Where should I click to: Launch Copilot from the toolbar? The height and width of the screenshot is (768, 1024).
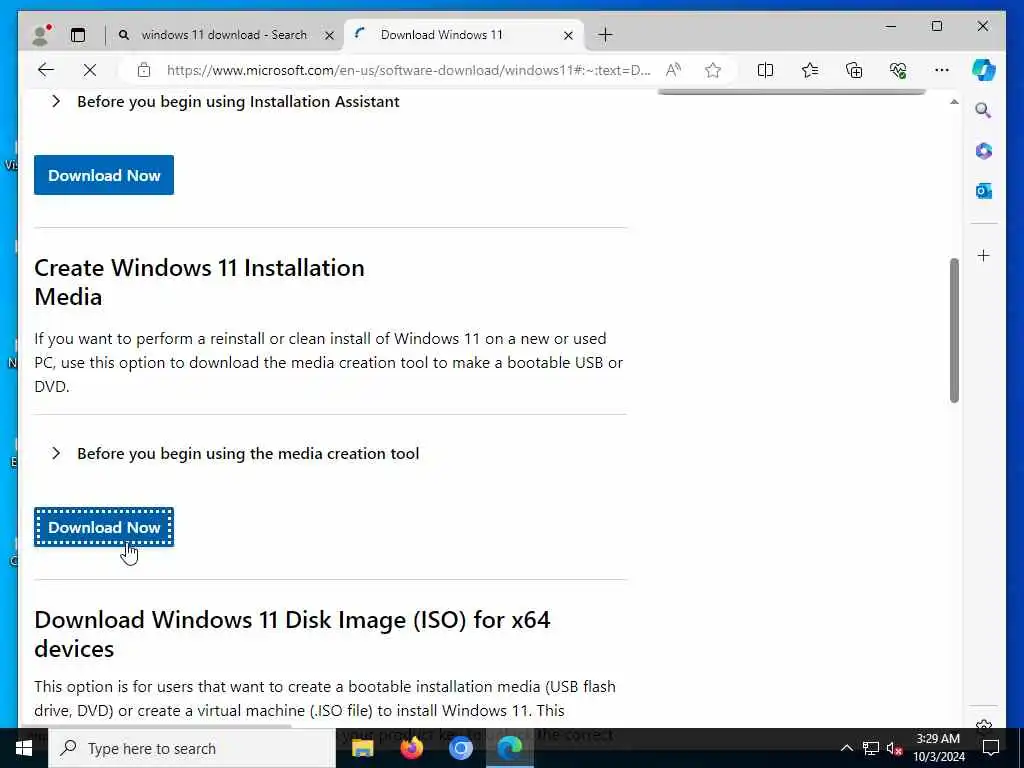984,70
